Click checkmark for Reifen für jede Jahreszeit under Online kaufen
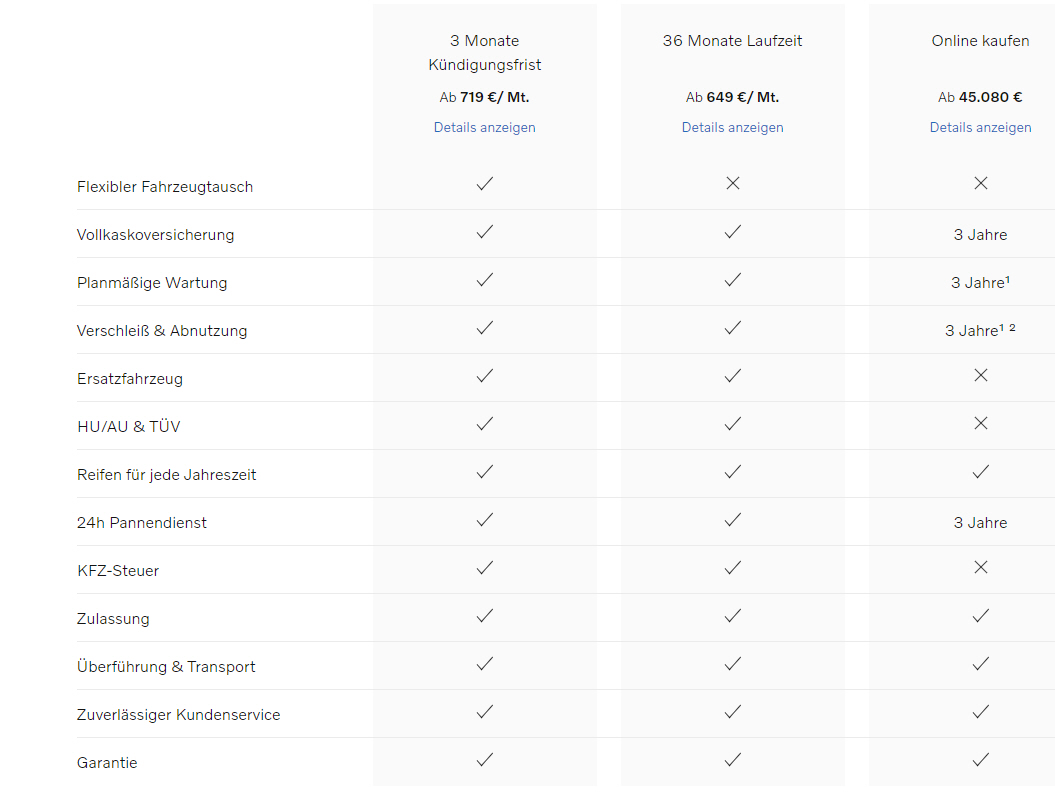The image size is (1055, 795). pyautogui.click(x=981, y=471)
